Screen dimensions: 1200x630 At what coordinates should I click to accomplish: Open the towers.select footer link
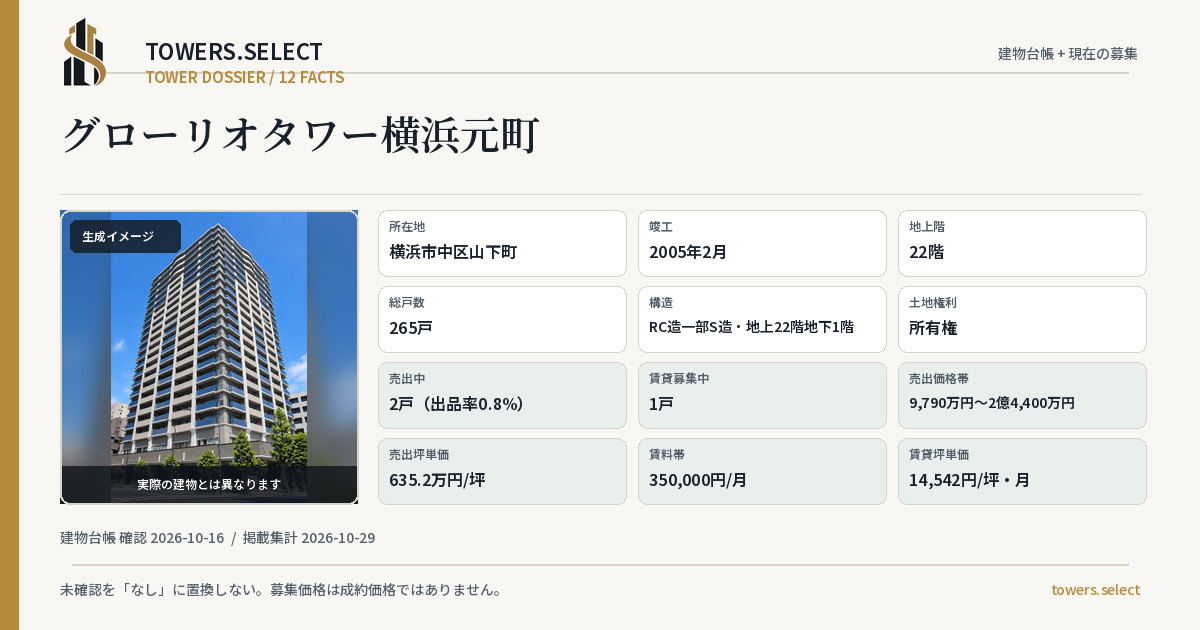click(x=1095, y=590)
